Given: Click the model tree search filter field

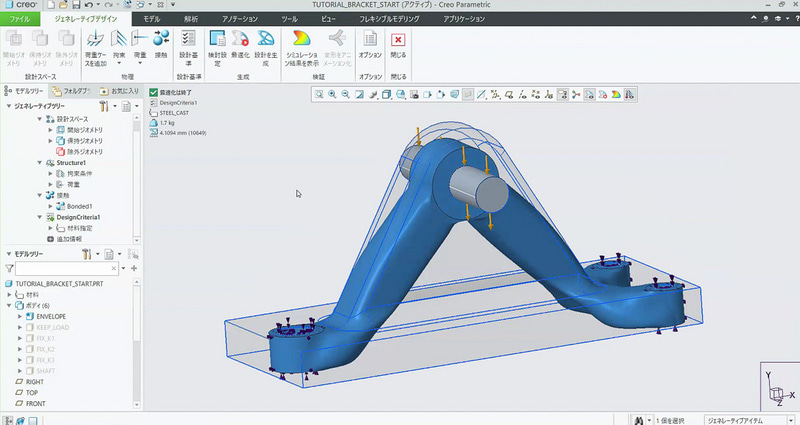Looking at the screenshot, I should coord(64,269).
